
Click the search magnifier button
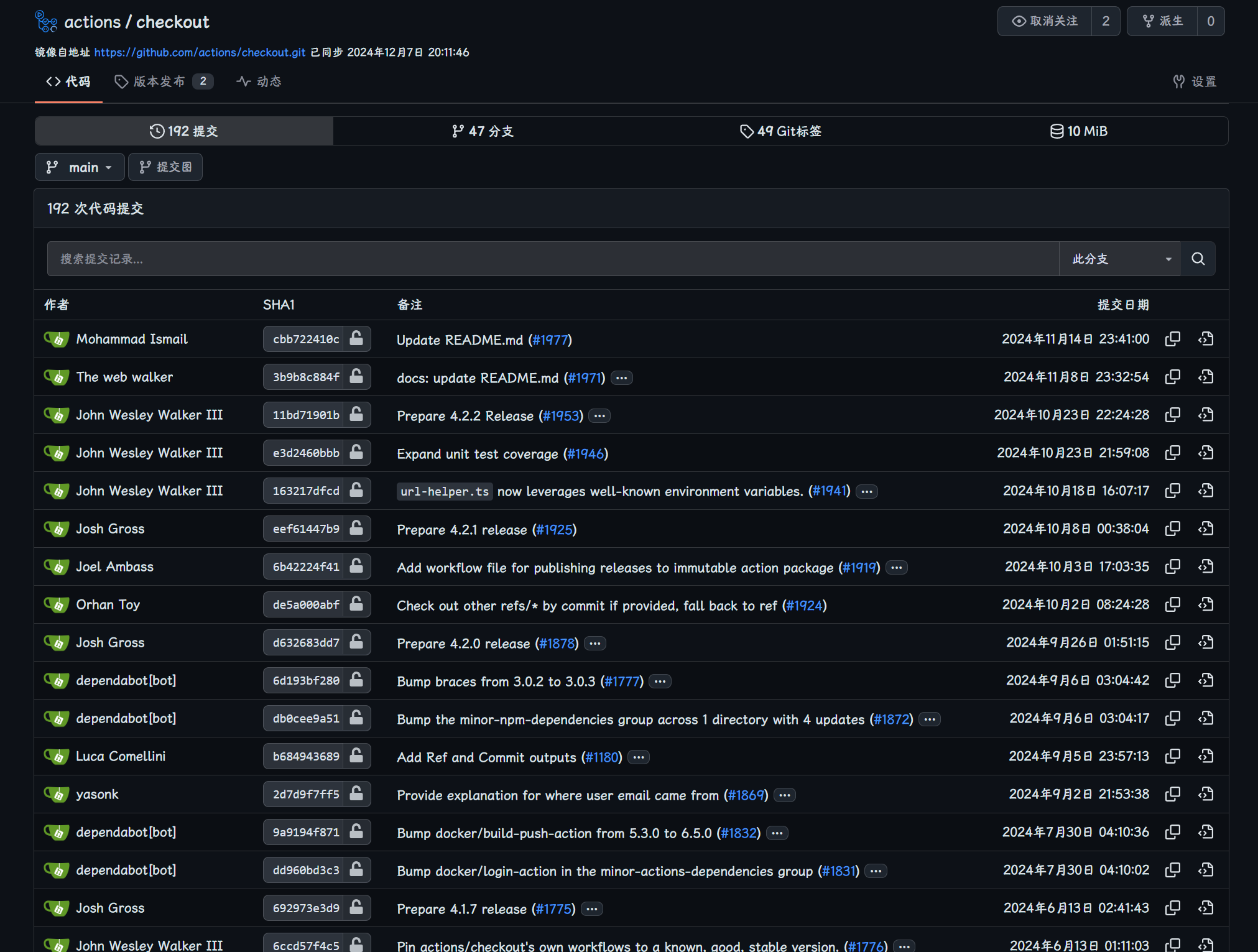click(1198, 259)
